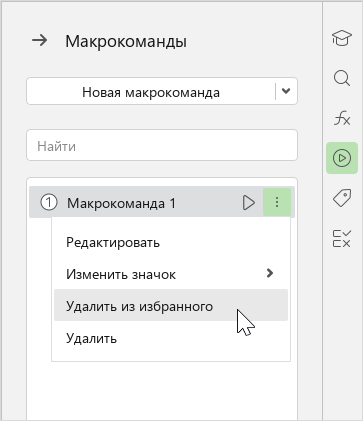Image resolution: width=363 pixels, height=421 pixels.
Task: Collapse the Макрокоманды panel with the arrow
Action: [39, 41]
